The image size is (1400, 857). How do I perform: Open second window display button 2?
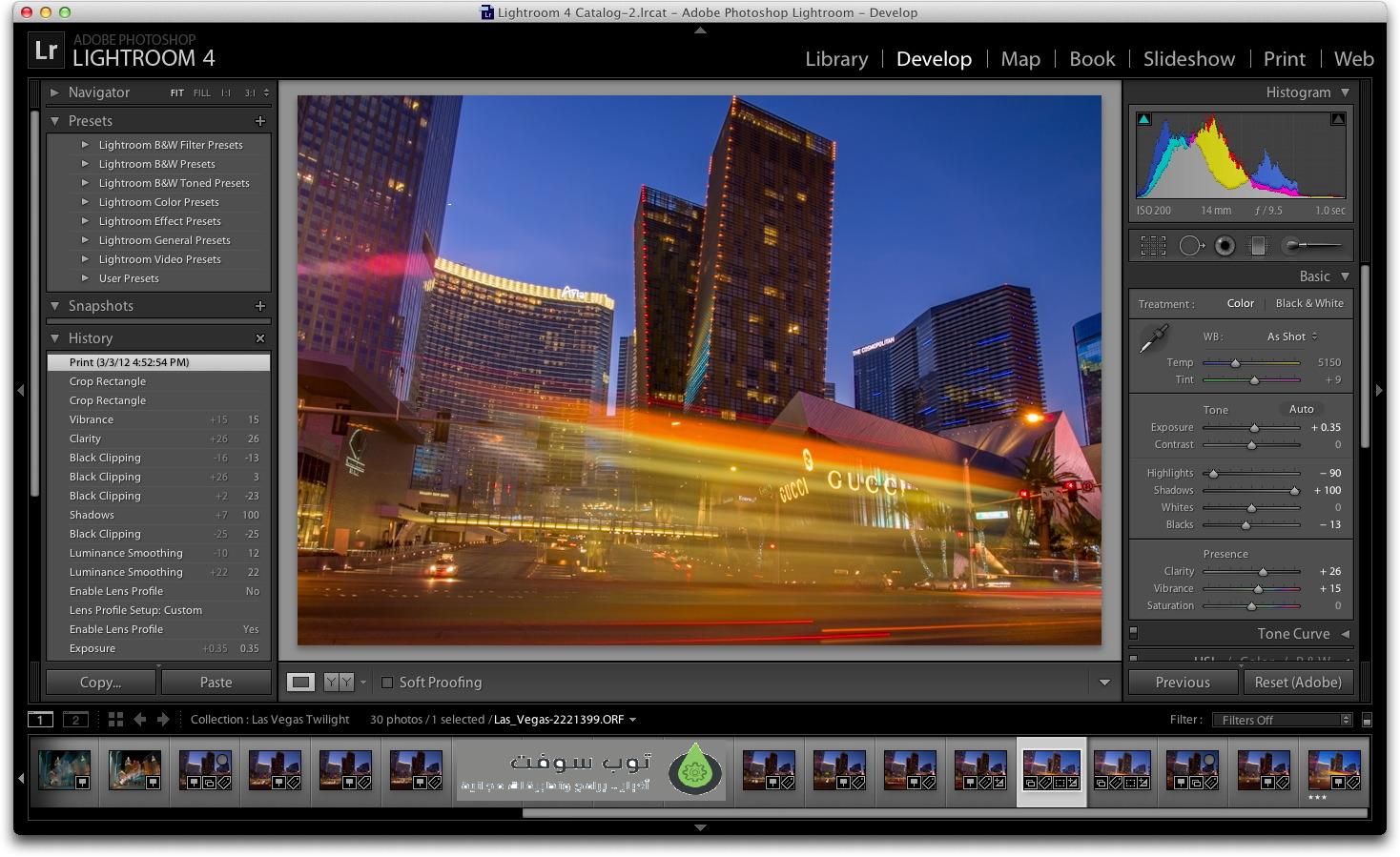point(75,720)
